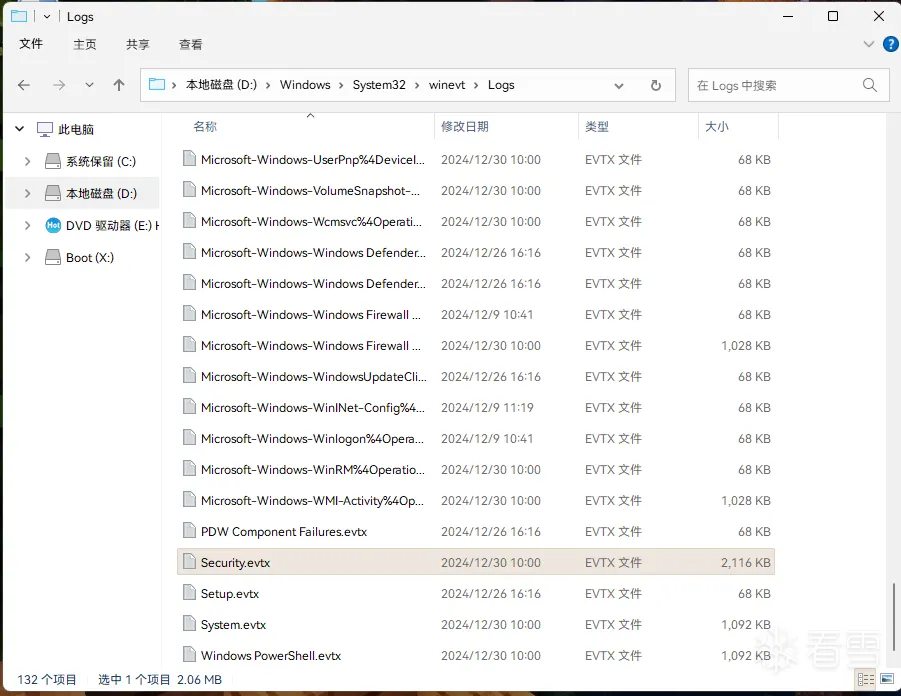The image size is (901, 696).
Task: Select Microsoft-Windows-Wcmsvc file icon
Action: [x=189, y=221]
